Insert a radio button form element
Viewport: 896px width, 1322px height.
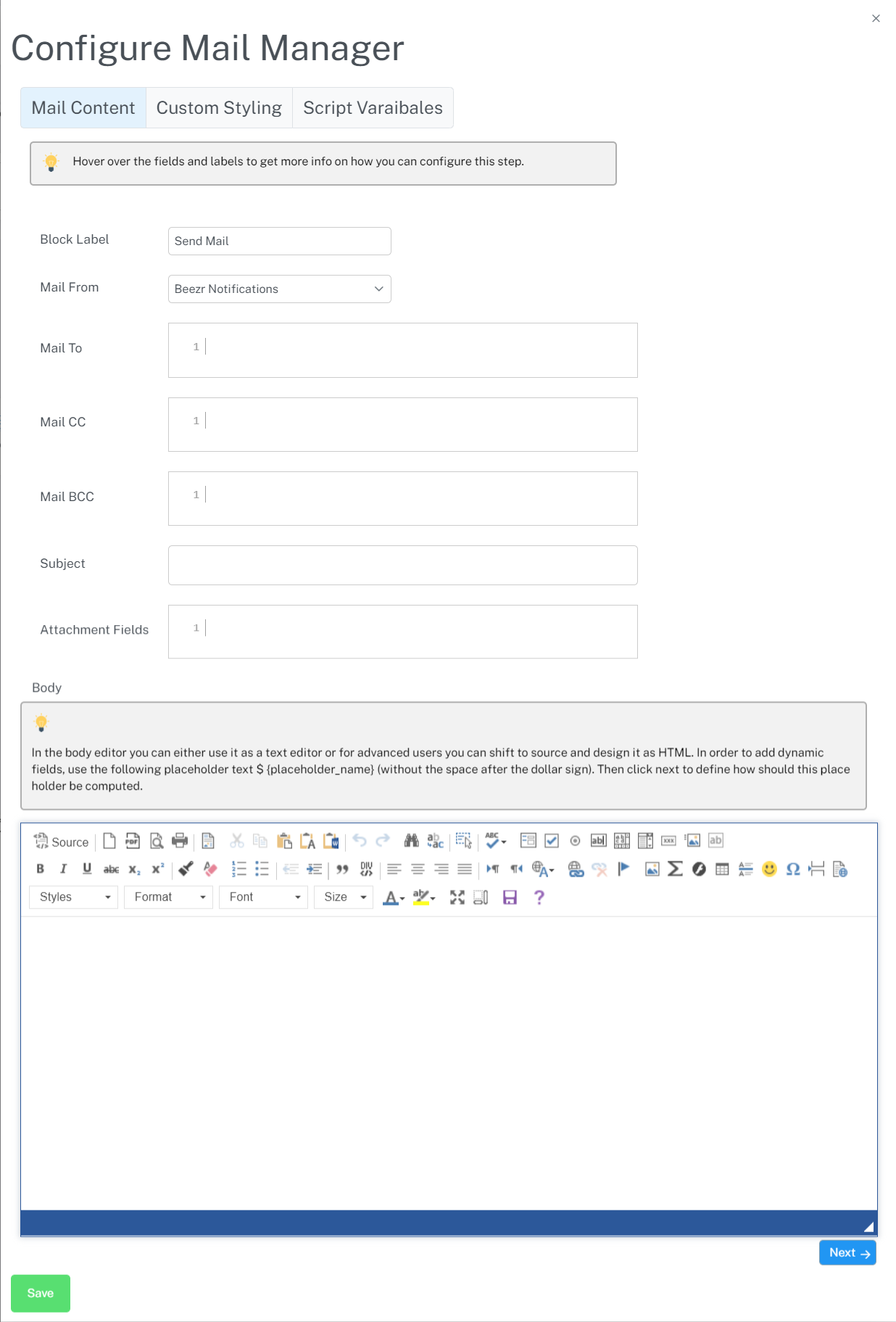click(x=575, y=841)
